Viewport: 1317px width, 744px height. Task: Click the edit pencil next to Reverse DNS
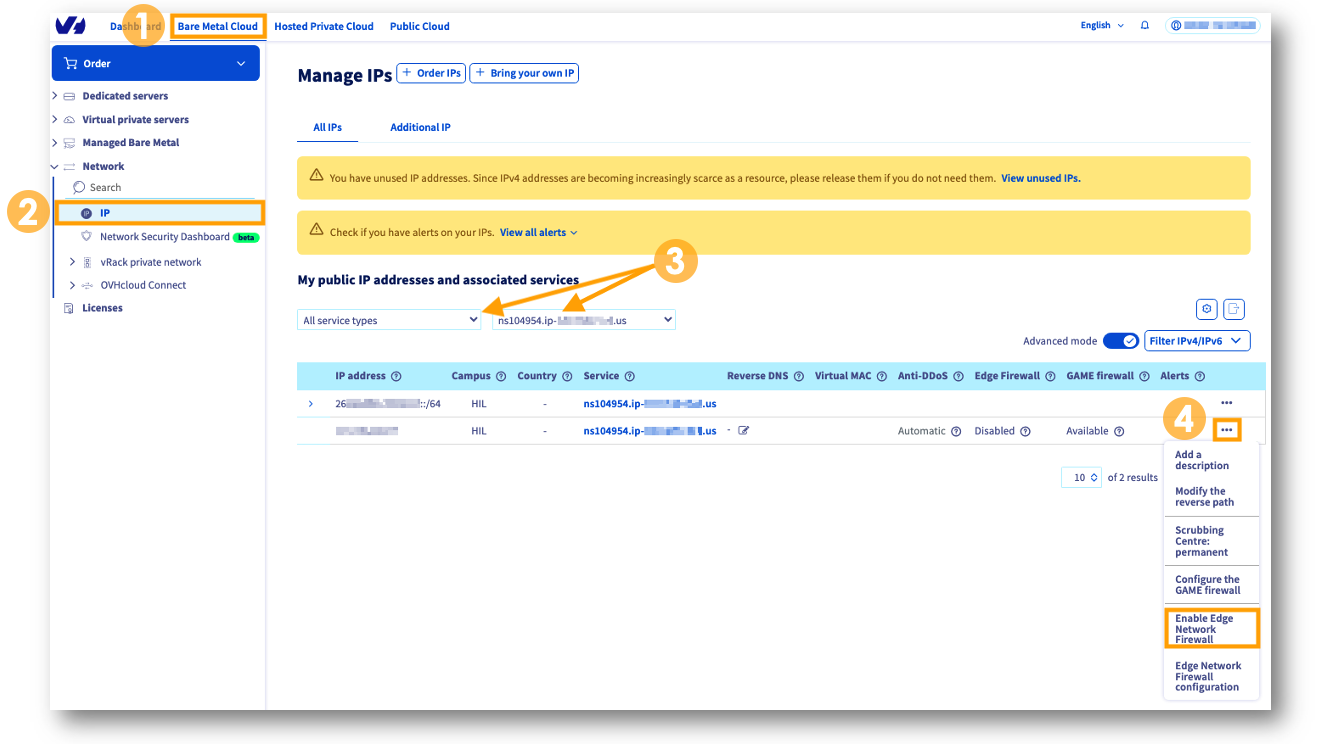(x=745, y=430)
